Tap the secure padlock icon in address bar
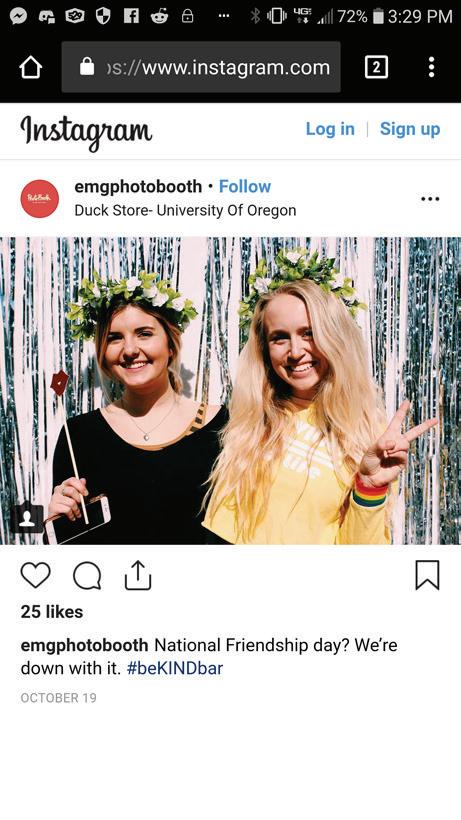This screenshot has width=461, height=820. 87,67
